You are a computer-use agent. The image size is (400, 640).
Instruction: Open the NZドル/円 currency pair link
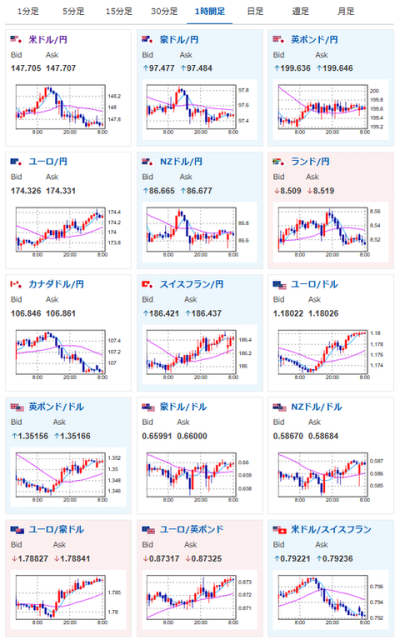point(181,162)
